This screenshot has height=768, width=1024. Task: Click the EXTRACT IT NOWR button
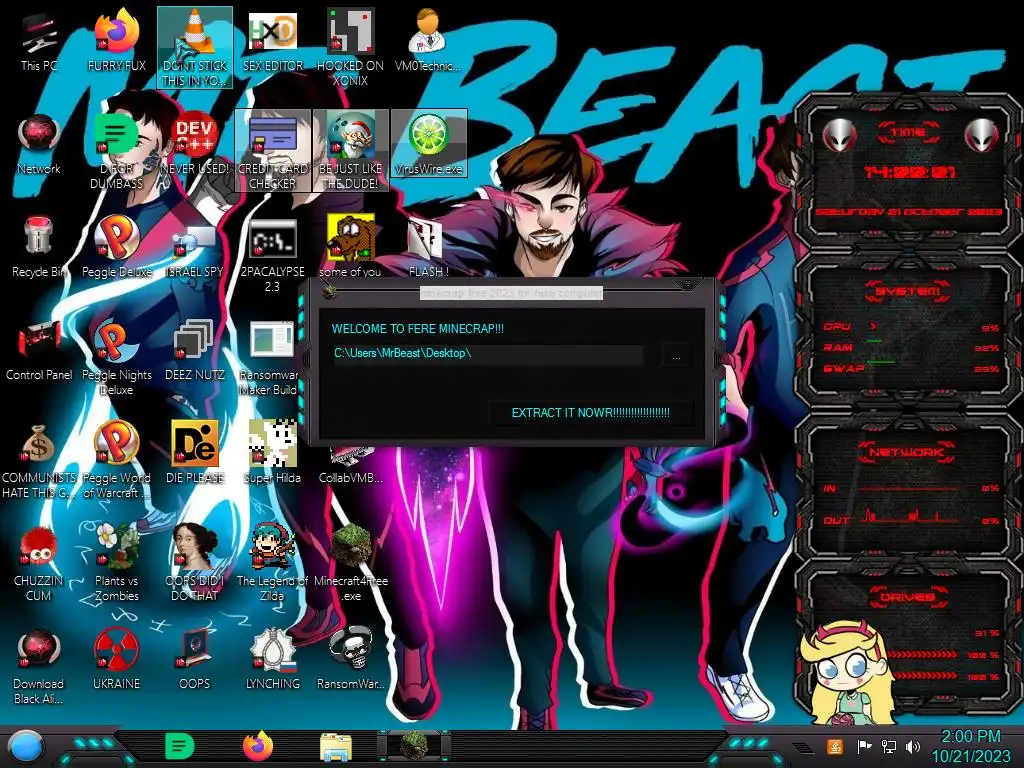click(590, 413)
